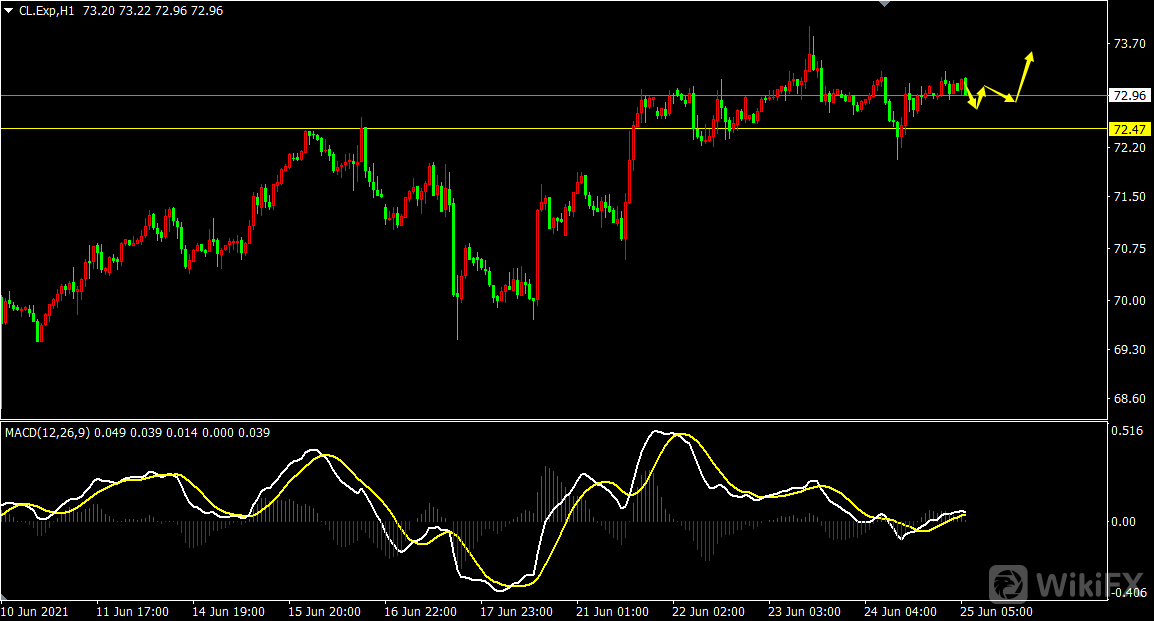Click the 22 Jun 02:00 time label
This screenshot has width=1154, height=621.
pos(709,611)
